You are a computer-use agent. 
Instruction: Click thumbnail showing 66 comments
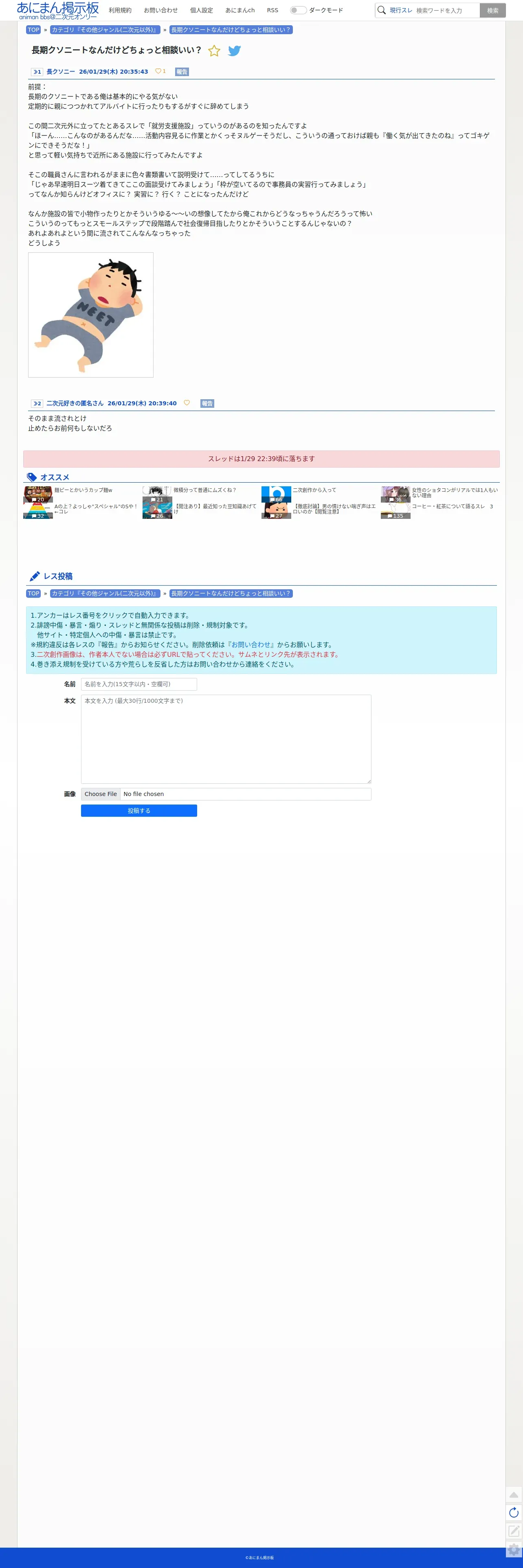276,494
